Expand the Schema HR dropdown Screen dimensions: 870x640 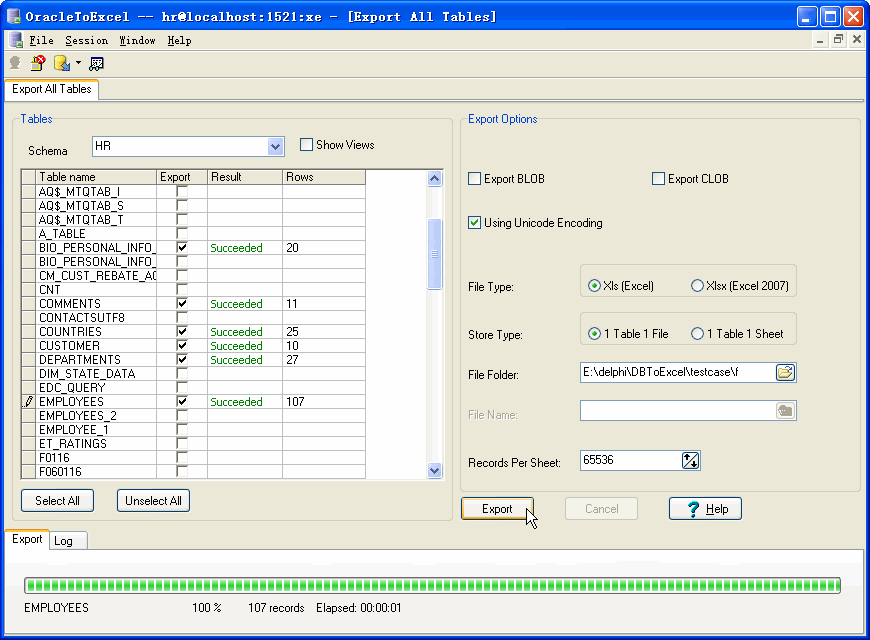click(x=276, y=147)
